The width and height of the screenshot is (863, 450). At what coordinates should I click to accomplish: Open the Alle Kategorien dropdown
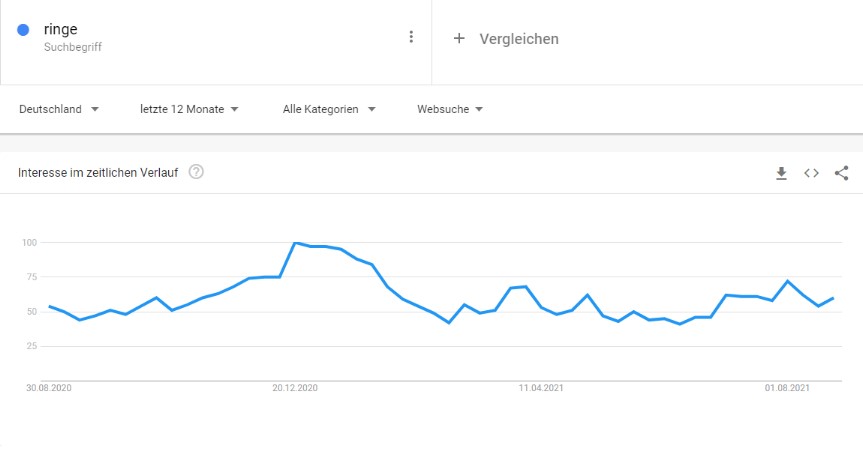[328, 109]
